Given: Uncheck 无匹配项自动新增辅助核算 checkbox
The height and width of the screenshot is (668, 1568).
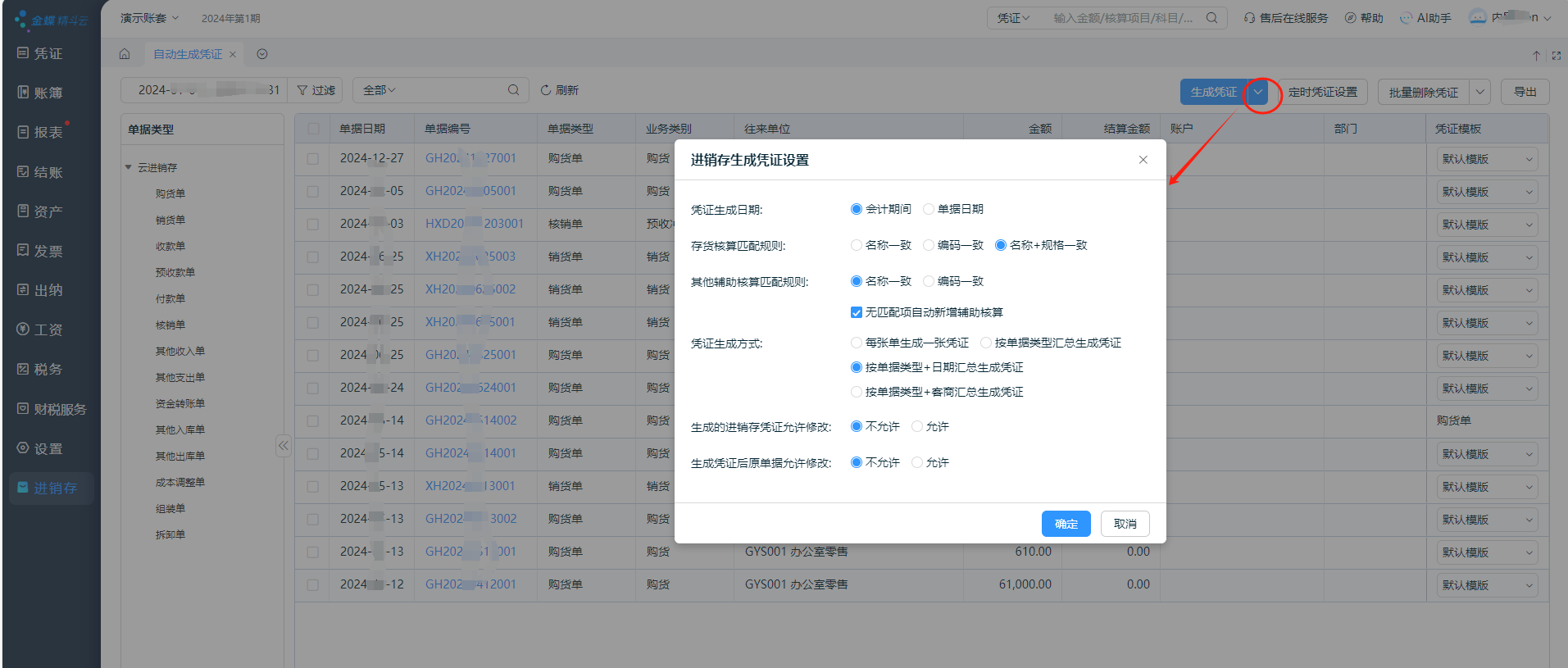Looking at the screenshot, I should click(857, 312).
